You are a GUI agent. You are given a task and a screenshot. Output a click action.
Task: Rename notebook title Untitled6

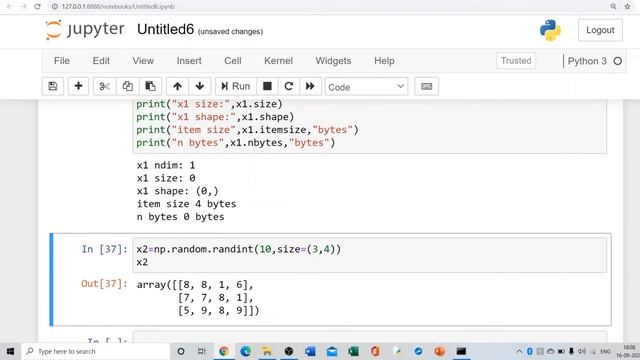click(165, 29)
